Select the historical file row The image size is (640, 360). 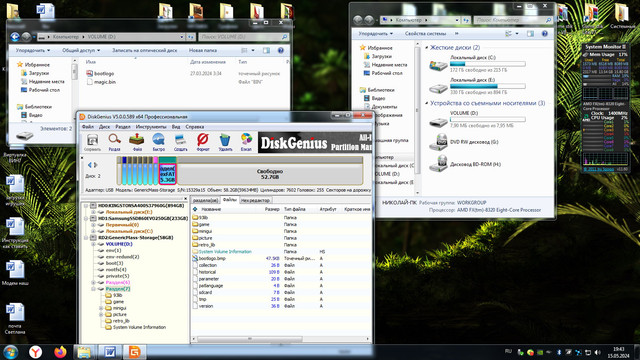click(281, 272)
